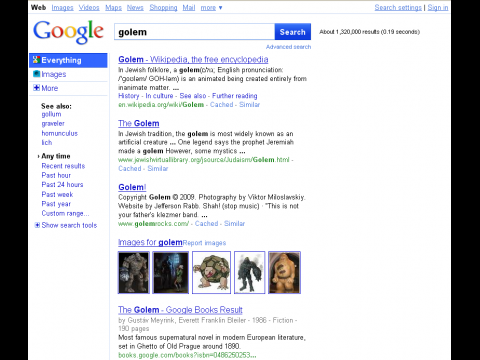Screen dimensions: 480x360
Task: Click the www.golemrocks.com URL text
Action: [154, 224]
